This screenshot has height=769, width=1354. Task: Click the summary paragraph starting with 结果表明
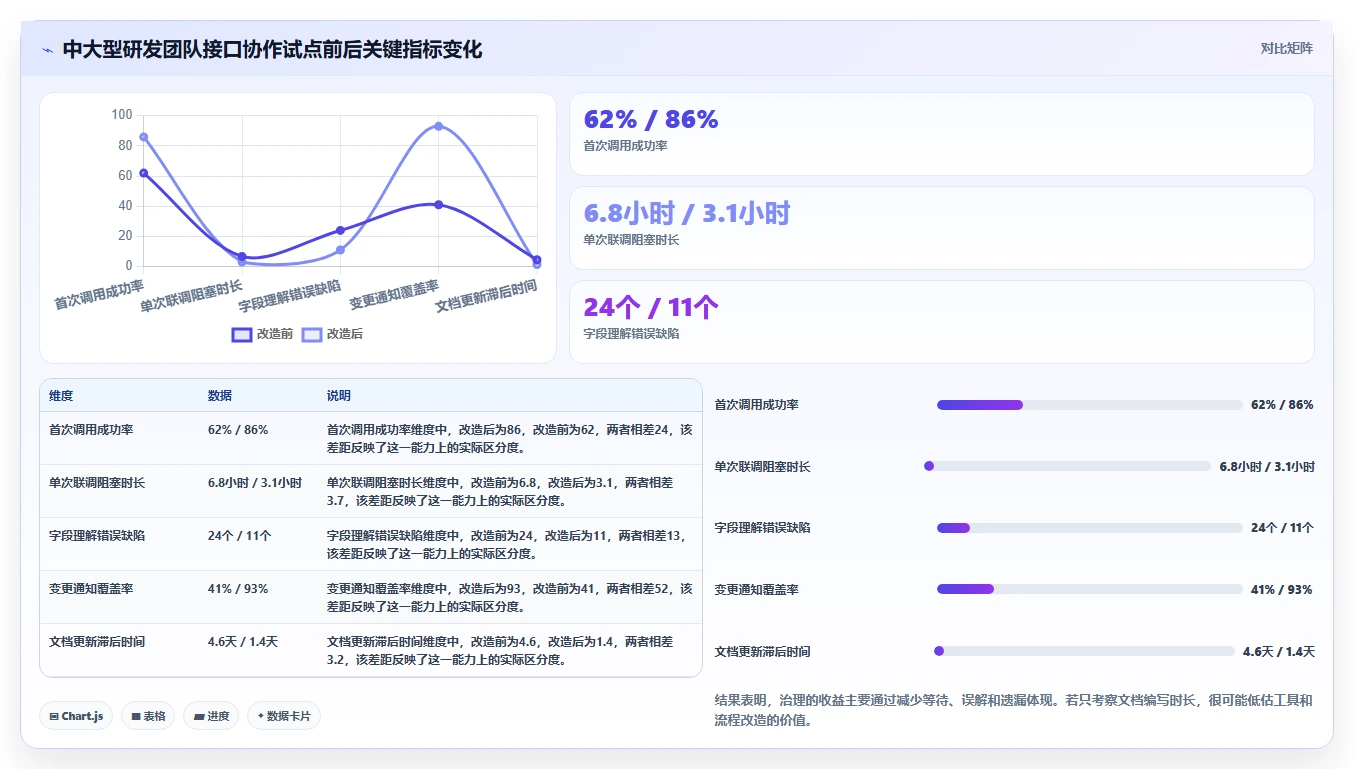(1013, 710)
